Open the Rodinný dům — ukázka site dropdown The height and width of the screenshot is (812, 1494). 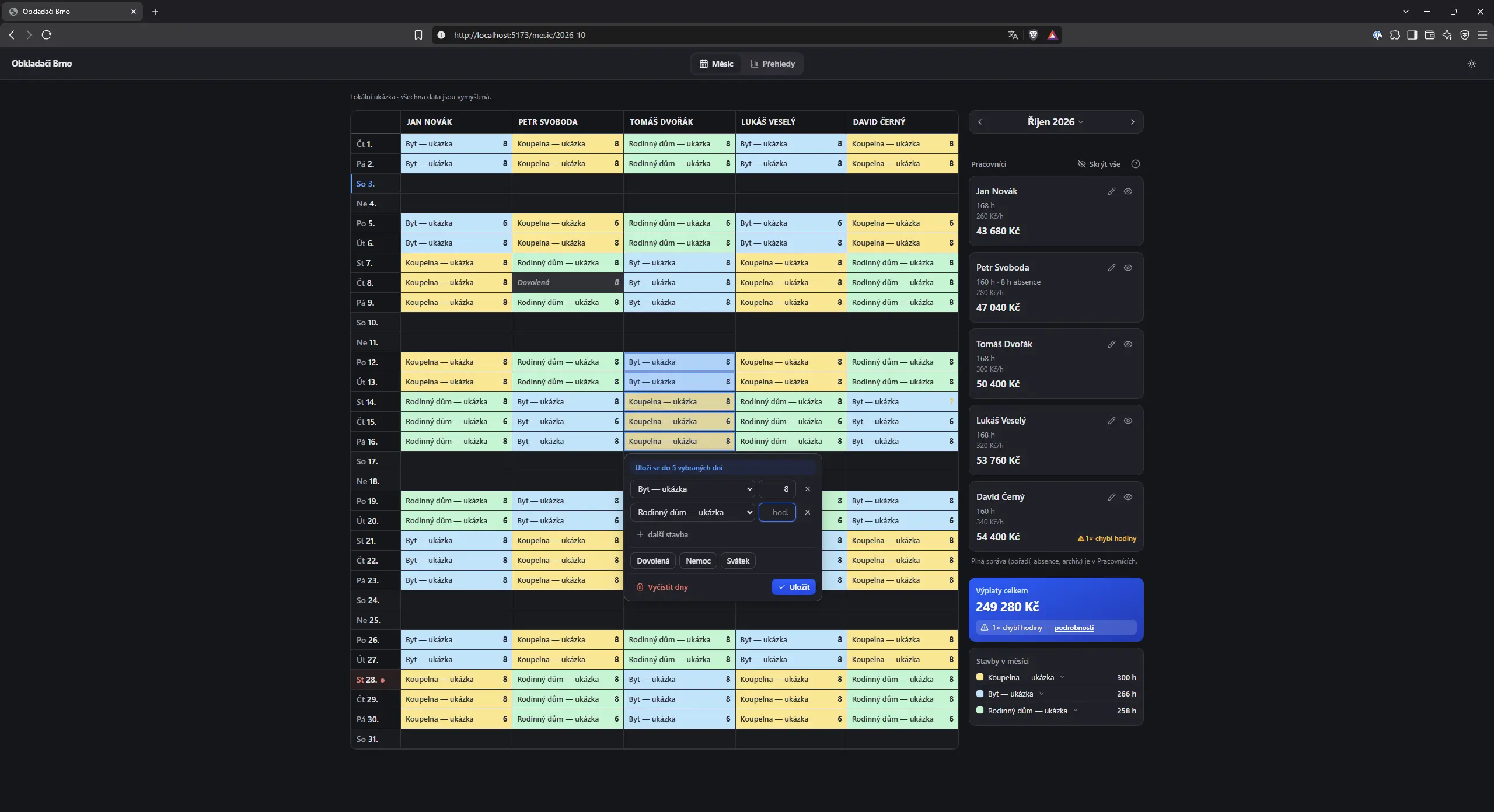click(693, 512)
